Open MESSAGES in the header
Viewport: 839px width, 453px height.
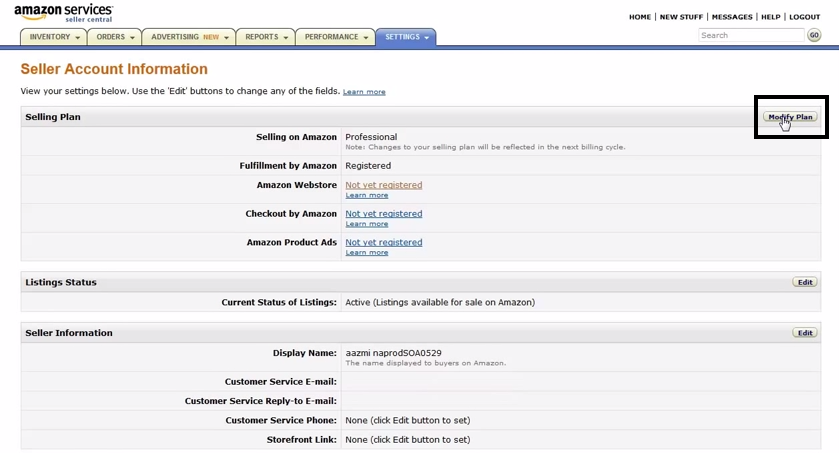[732, 17]
